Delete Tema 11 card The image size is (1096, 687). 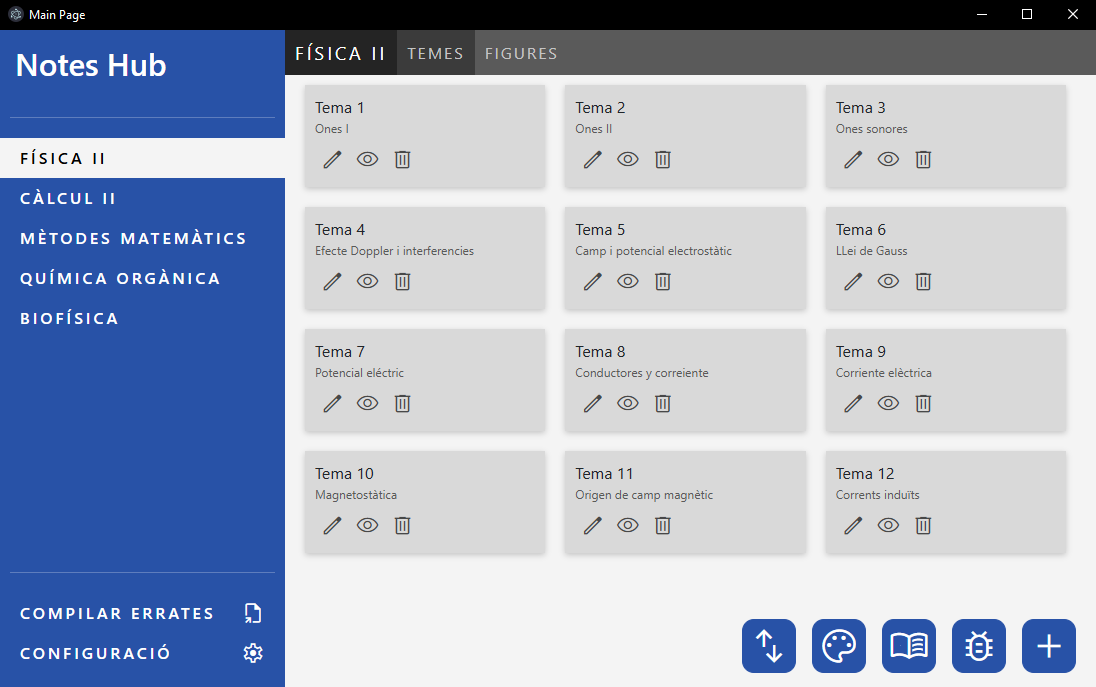[x=663, y=526]
